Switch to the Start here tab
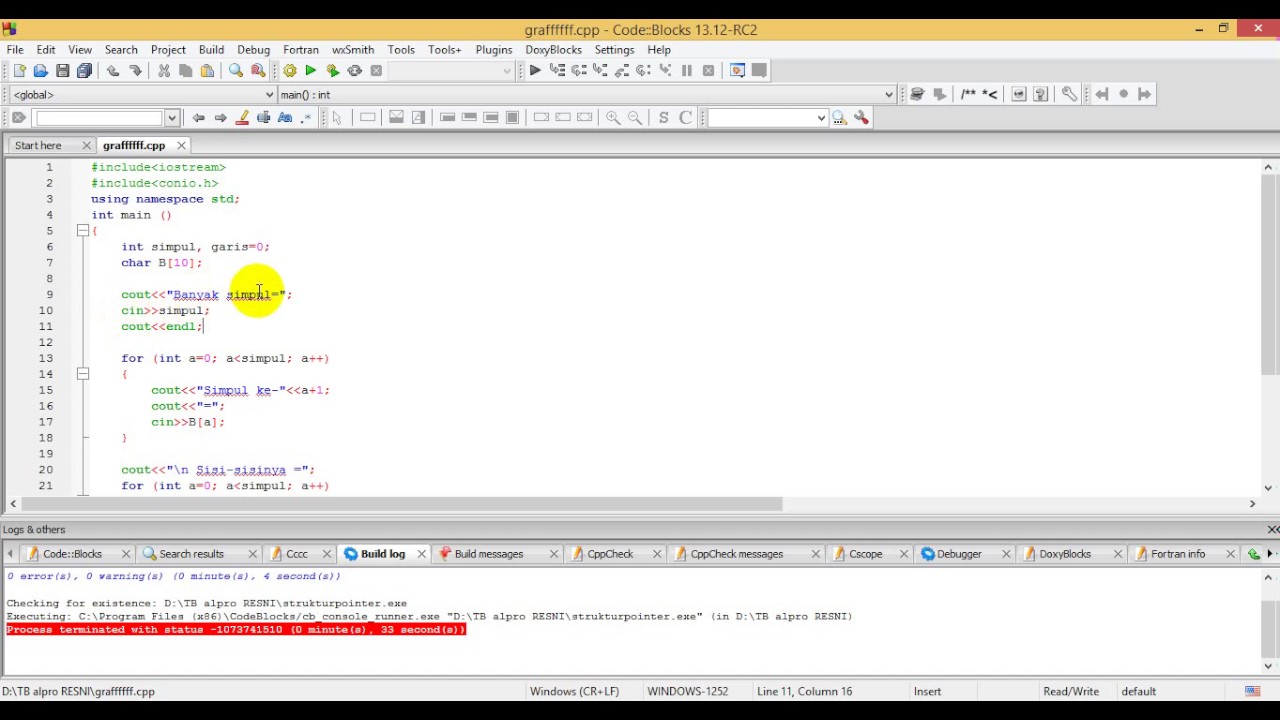 click(x=38, y=145)
